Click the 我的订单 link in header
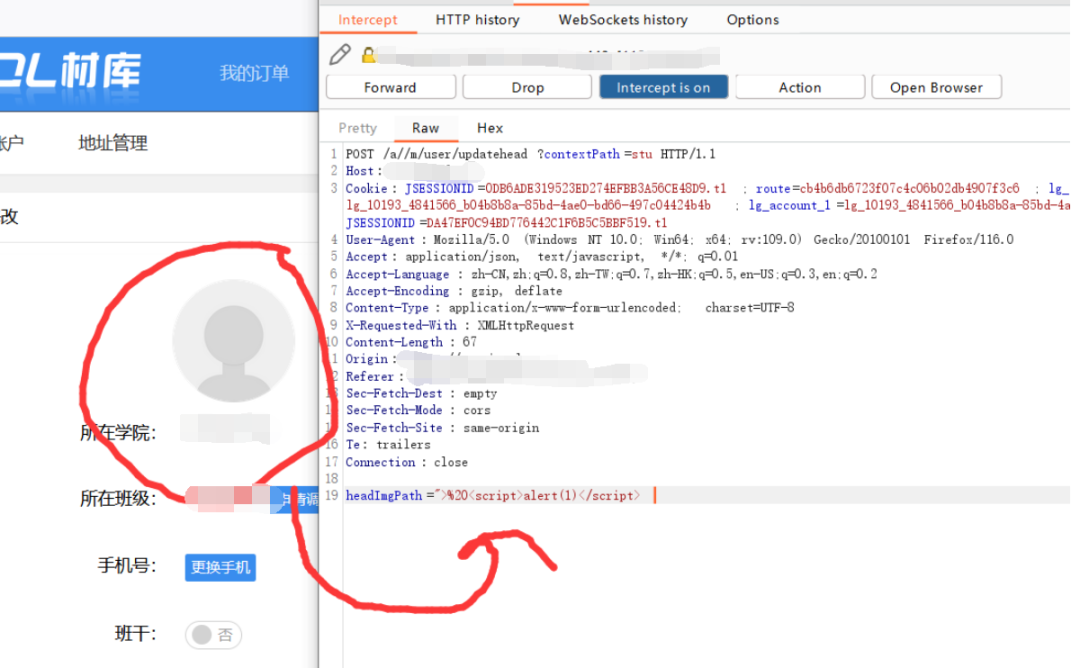This screenshot has width=1080, height=668. [254, 73]
